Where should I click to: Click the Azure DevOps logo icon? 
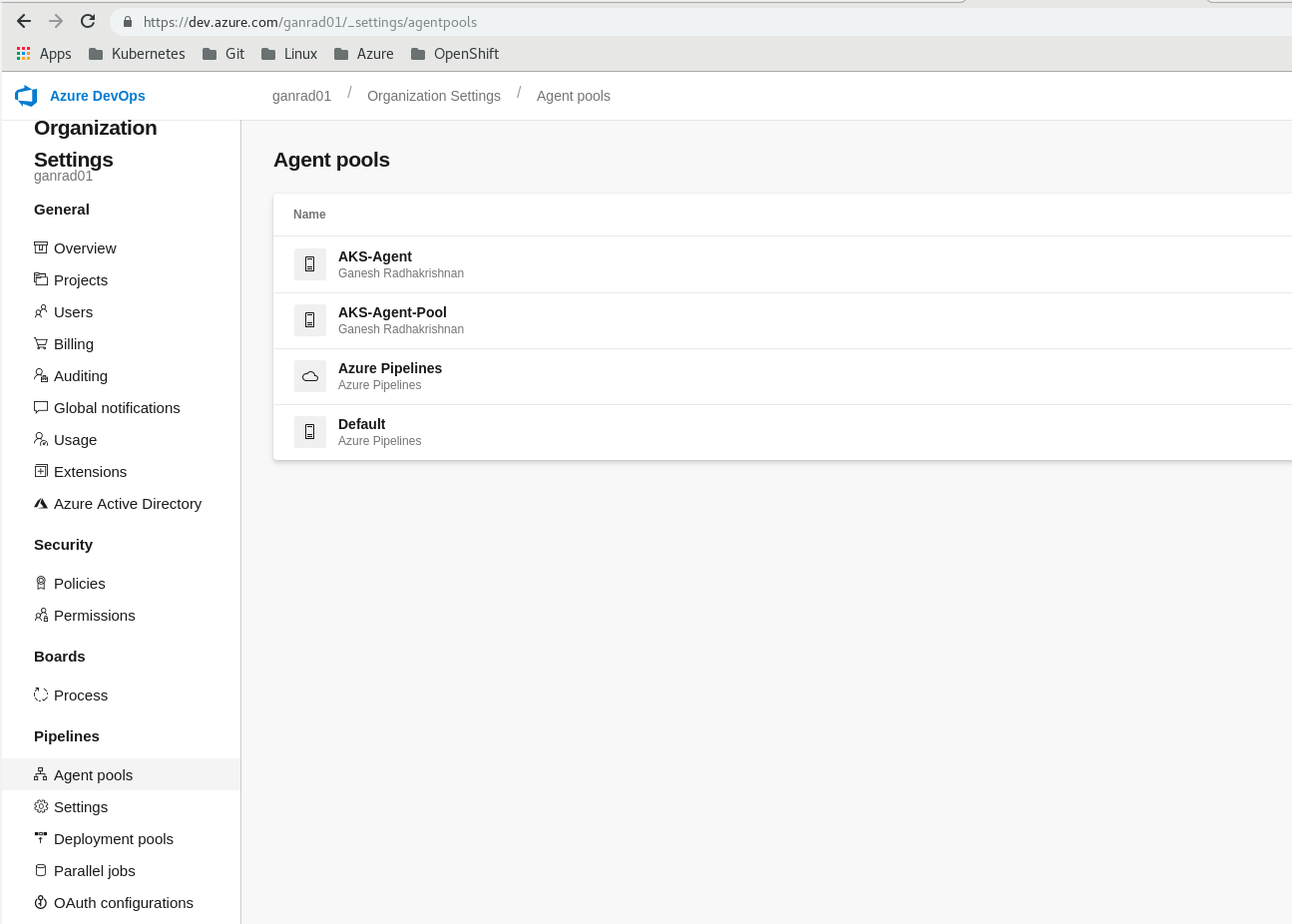(x=26, y=96)
